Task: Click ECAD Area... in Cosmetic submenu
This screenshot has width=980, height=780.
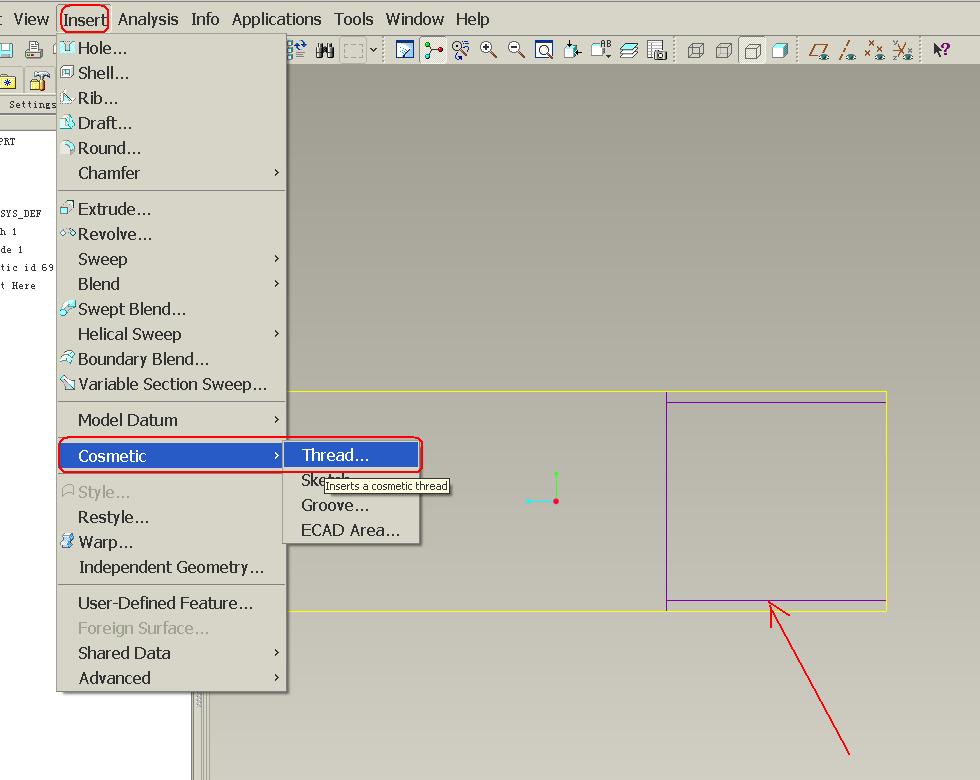Action: point(351,530)
